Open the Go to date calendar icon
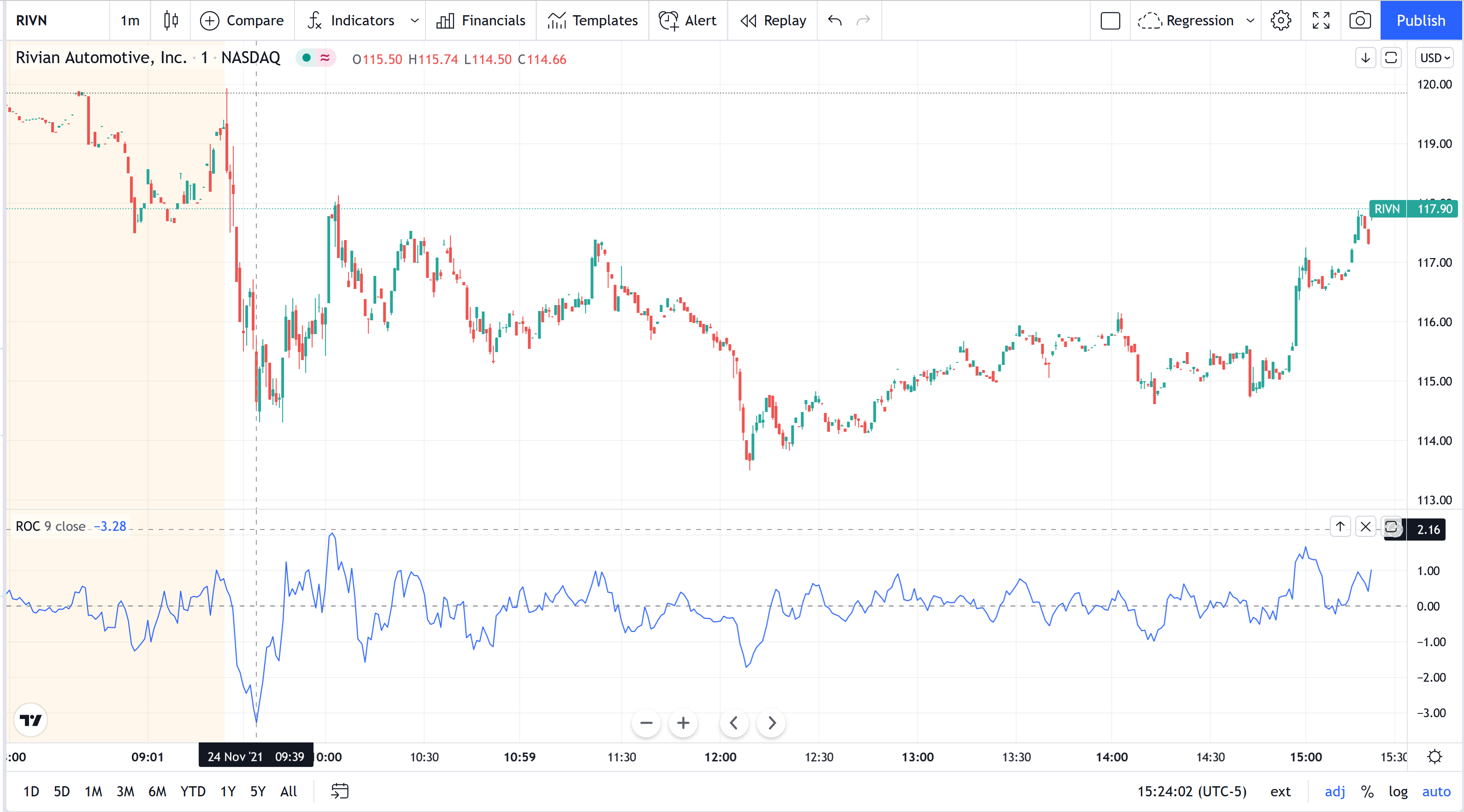Viewport: 1464px width, 812px height. [x=340, y=792]
